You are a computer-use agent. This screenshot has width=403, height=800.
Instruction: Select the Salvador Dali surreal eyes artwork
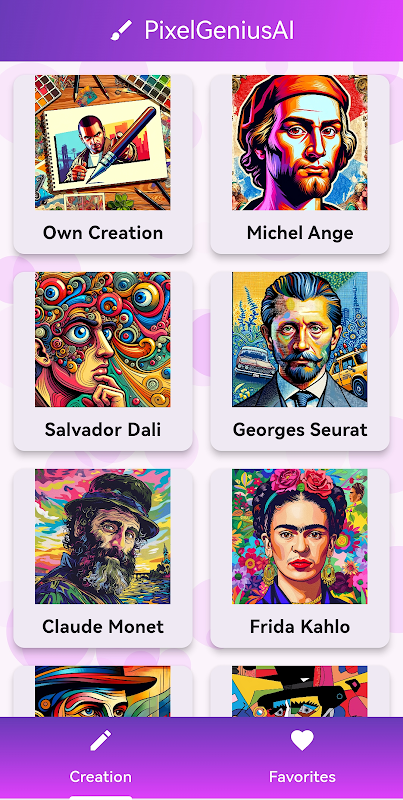pos(103,339)
